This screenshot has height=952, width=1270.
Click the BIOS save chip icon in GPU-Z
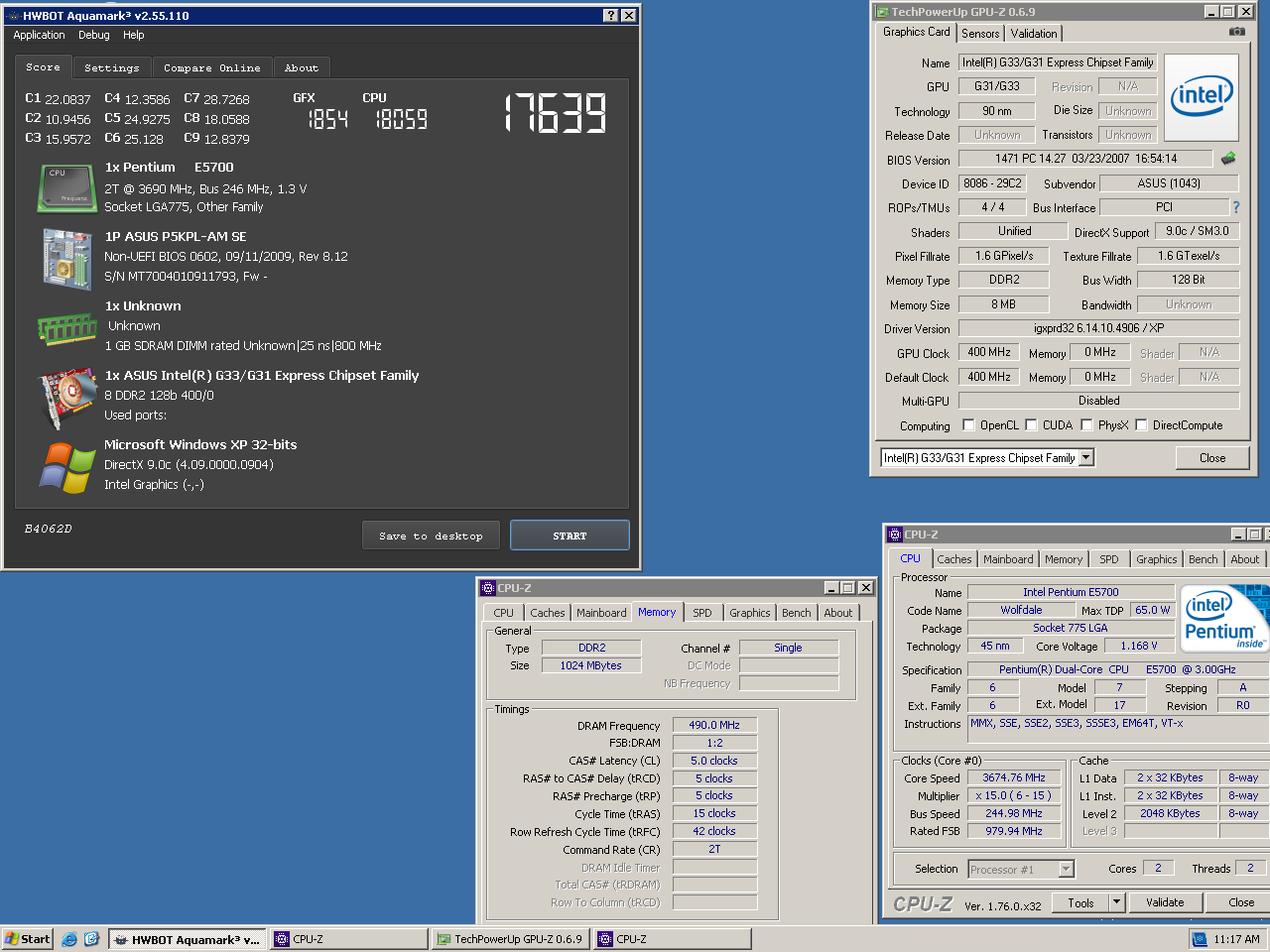(x=1227, y=158)
